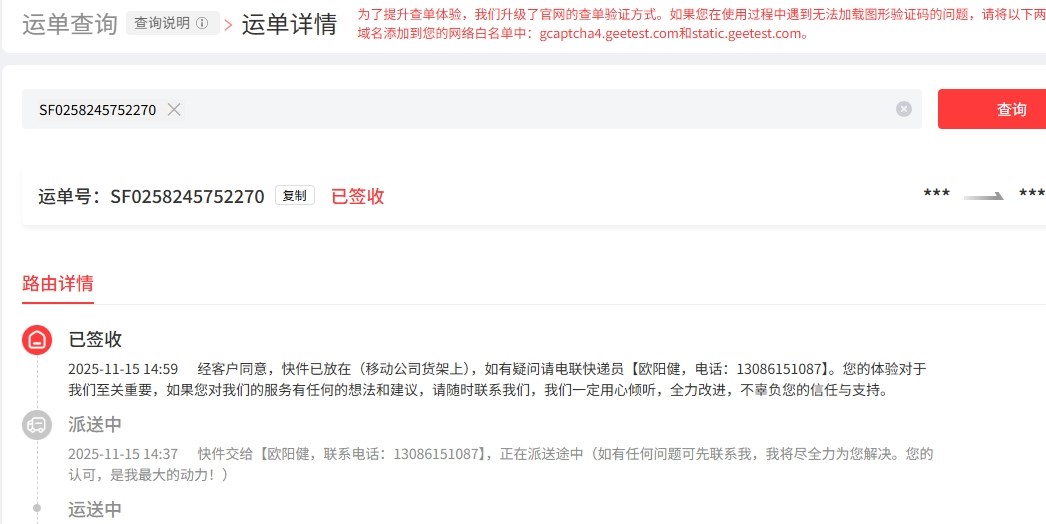The width and height of the screenshot is (1046, 524).
Task: Click the red 已签收 house icon
Action: click(x=37, y=340)
